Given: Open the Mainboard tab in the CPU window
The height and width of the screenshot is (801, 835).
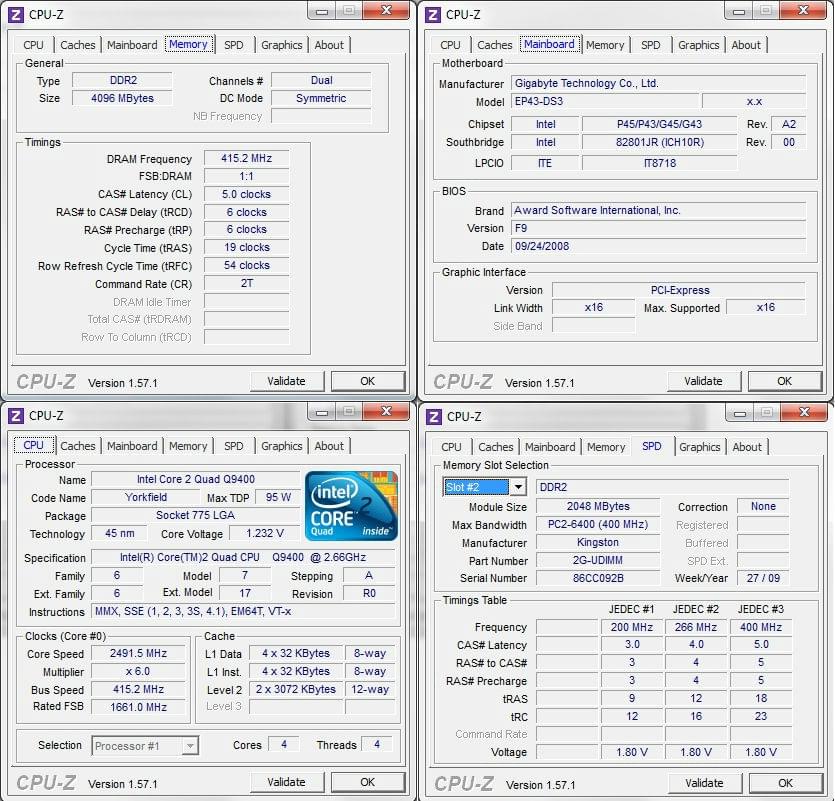Looking at the screenshot, I should tap(132, 446).
